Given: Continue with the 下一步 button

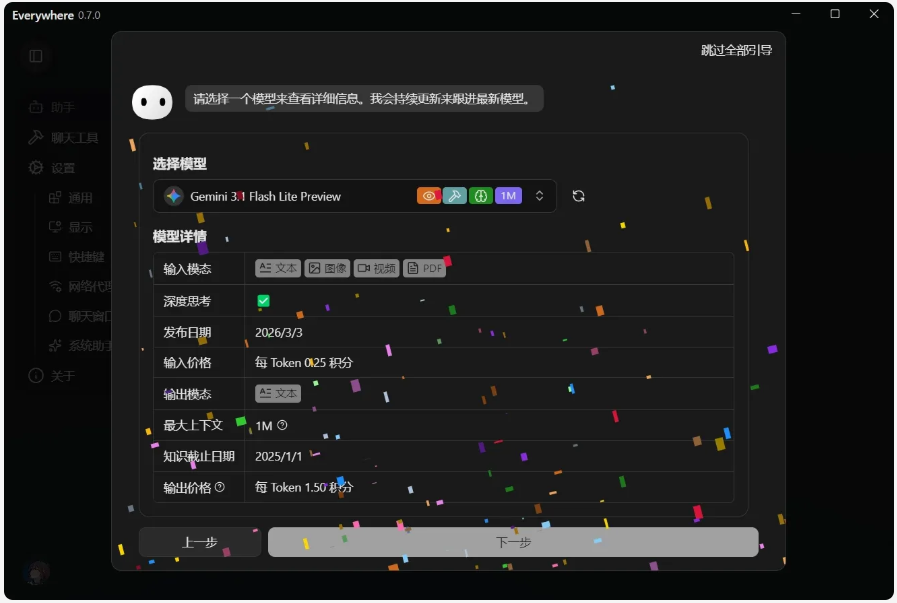Looking at the screenshot, I should [513, 542].
